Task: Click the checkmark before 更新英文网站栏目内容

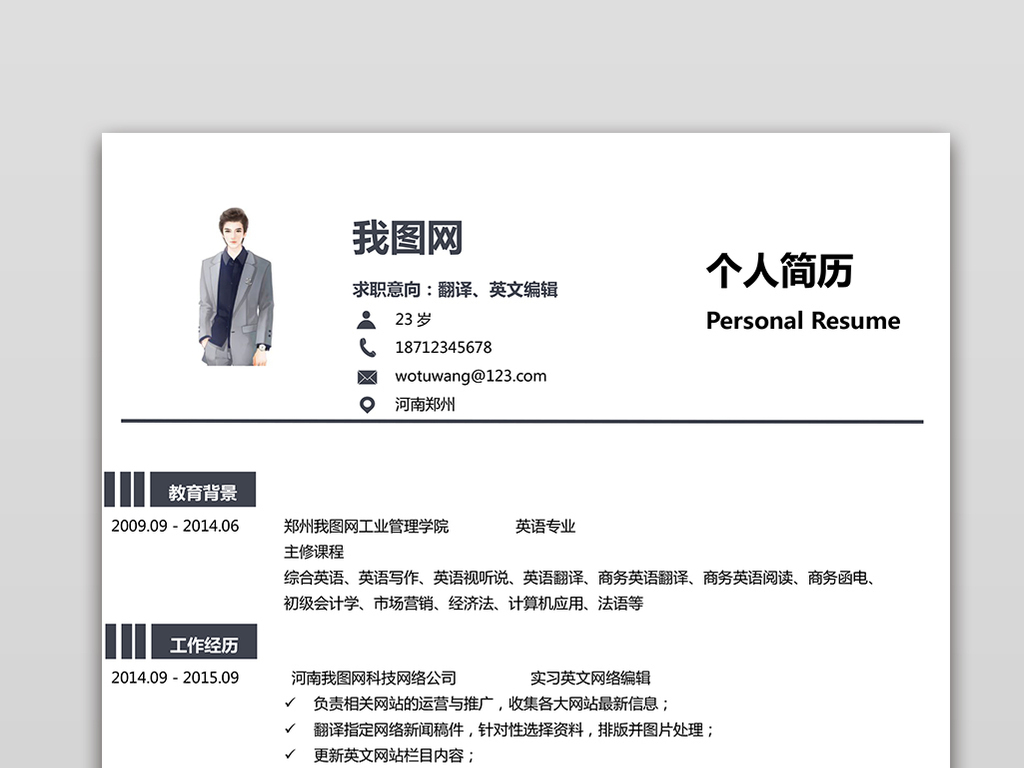Action: [x=287, y=756]
